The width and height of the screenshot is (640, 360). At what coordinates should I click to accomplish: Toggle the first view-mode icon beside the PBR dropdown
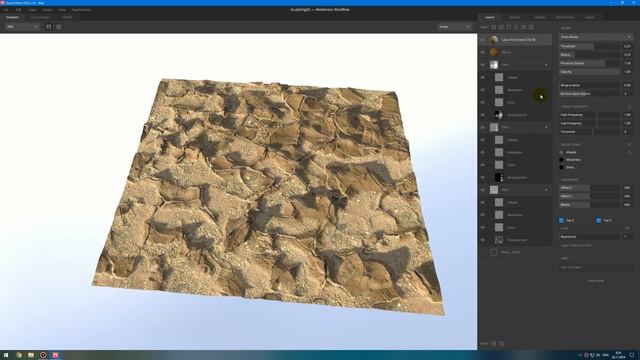coord(49,27)
